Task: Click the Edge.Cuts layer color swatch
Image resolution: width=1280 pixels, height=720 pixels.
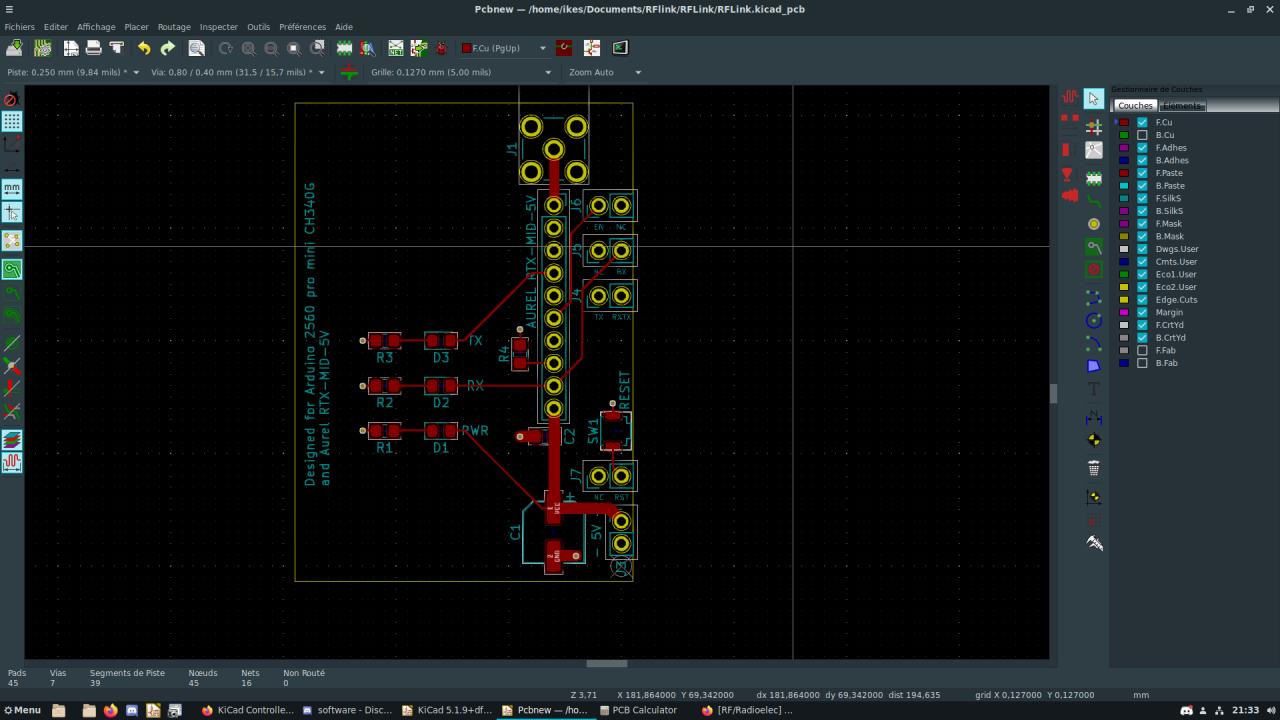Action: click(x=1124, y=300)
